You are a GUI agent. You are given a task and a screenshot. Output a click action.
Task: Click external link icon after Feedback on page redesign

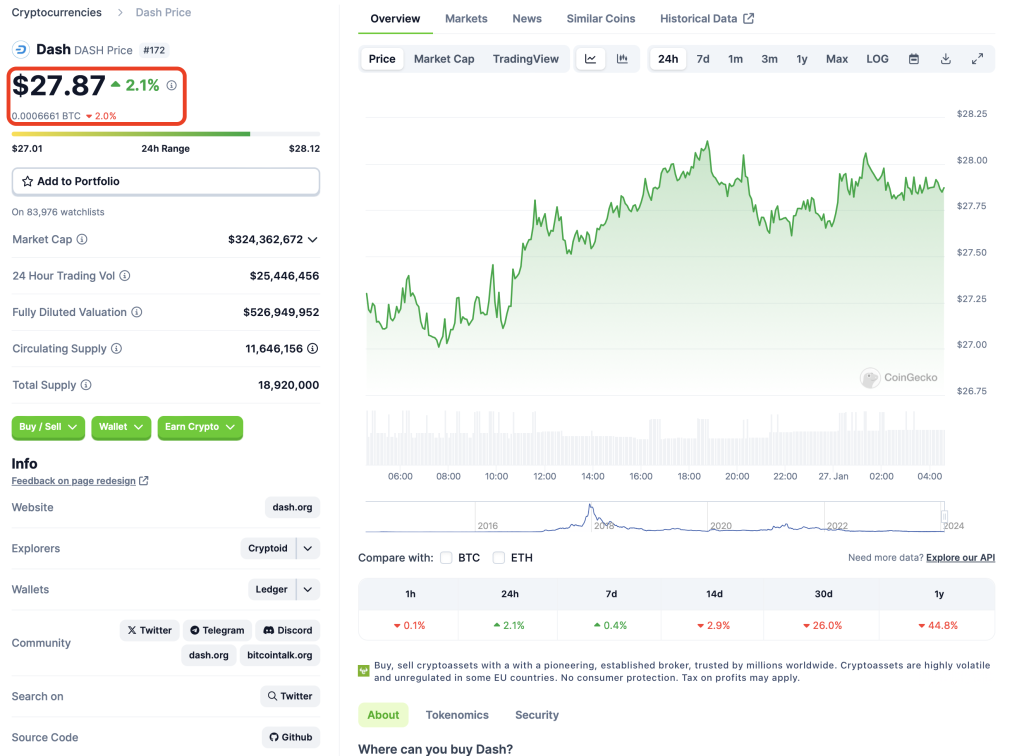click(x=144, y=480)
